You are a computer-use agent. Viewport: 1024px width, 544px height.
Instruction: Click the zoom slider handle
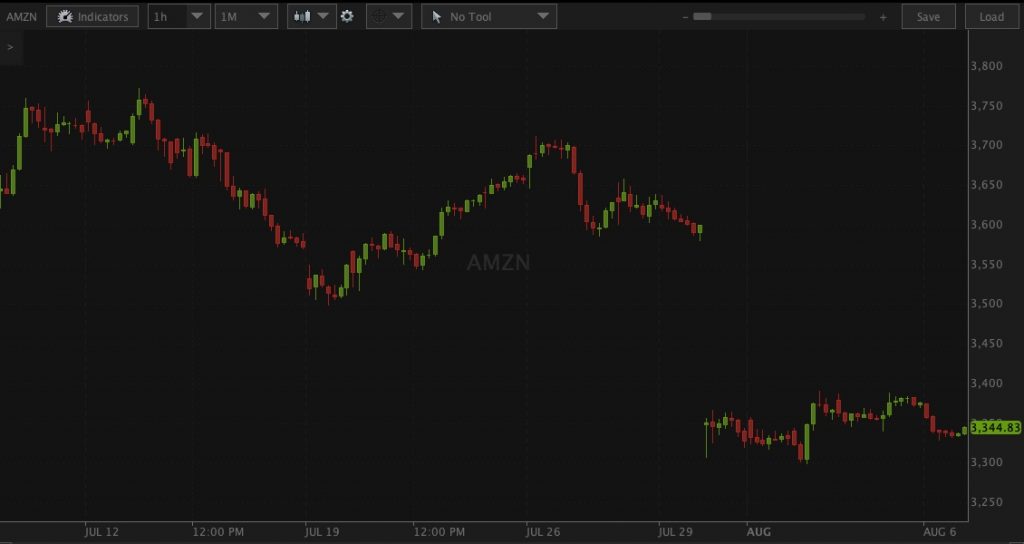coord(702,17)
